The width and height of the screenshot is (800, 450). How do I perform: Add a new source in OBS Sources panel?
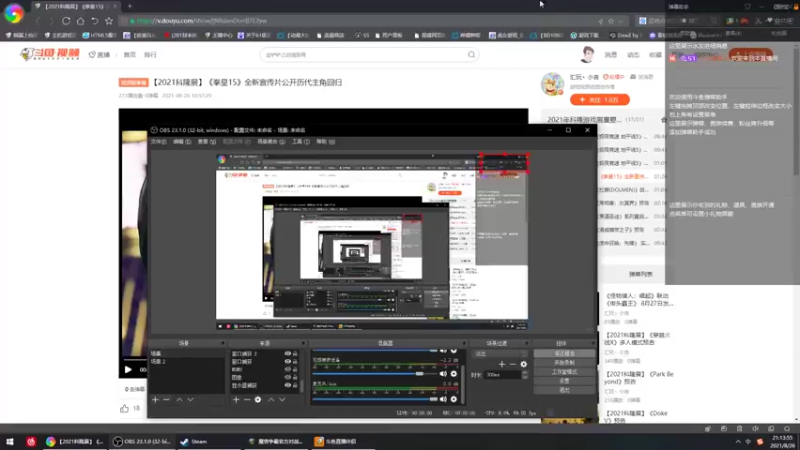click(236, 400)
